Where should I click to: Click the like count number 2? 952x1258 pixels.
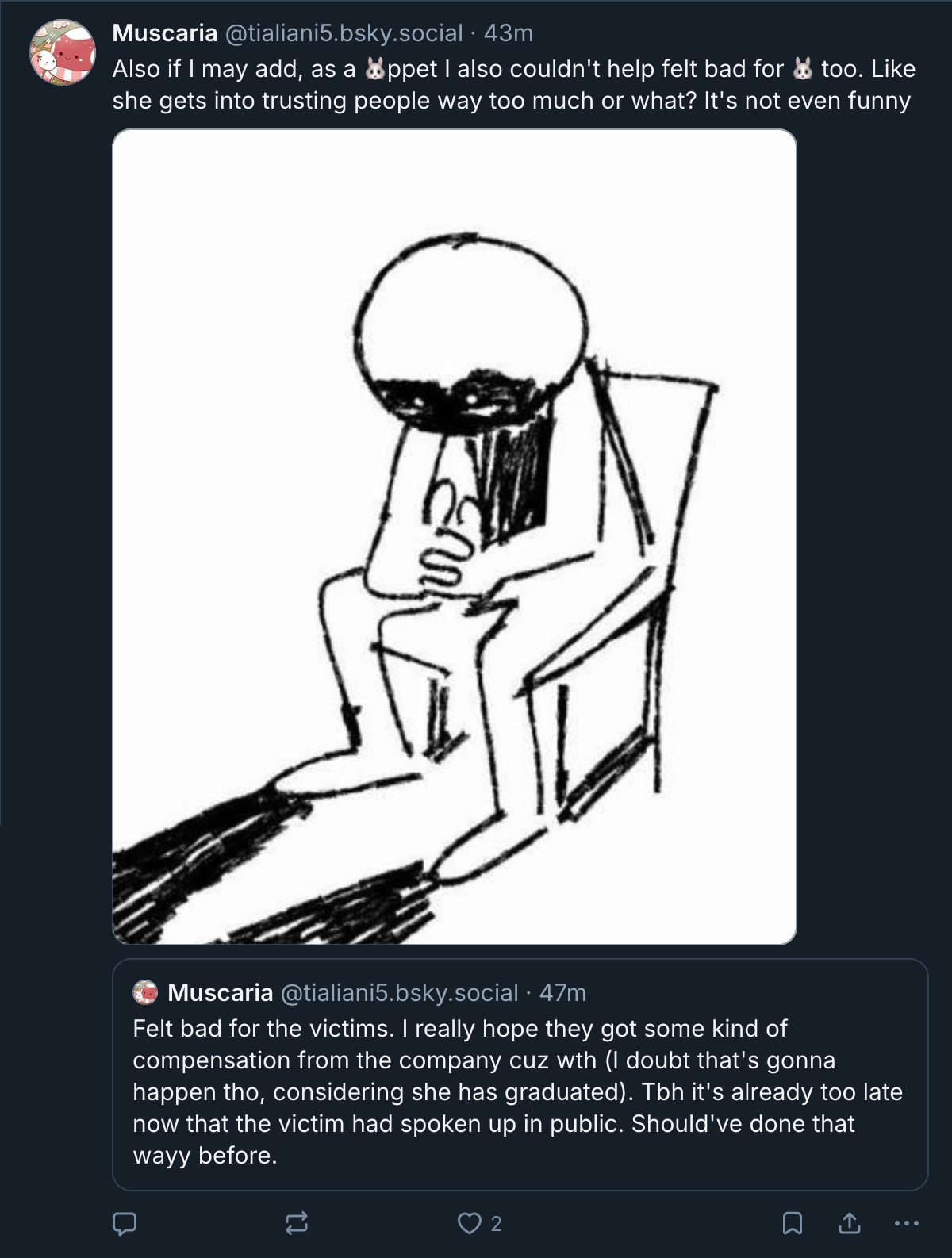click(496, 1225)
